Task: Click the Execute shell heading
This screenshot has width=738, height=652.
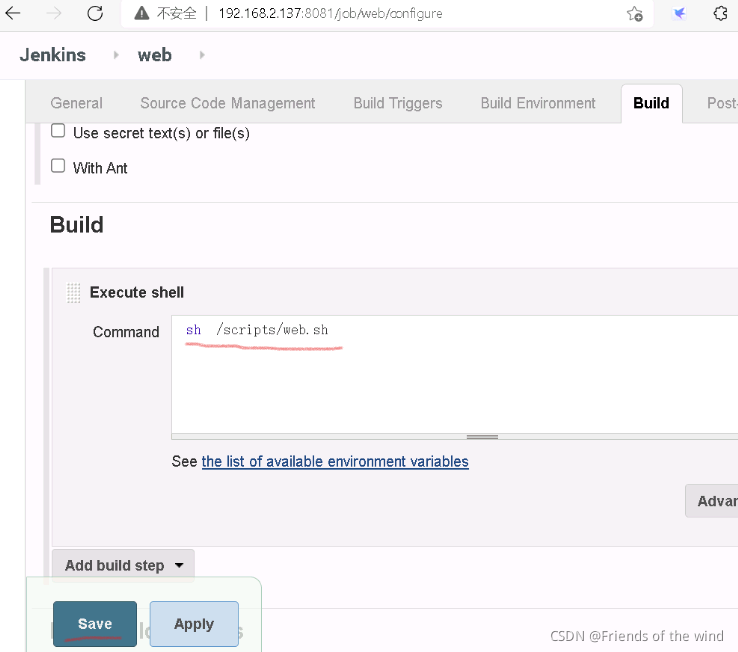Action: click(x=136, y=292)
